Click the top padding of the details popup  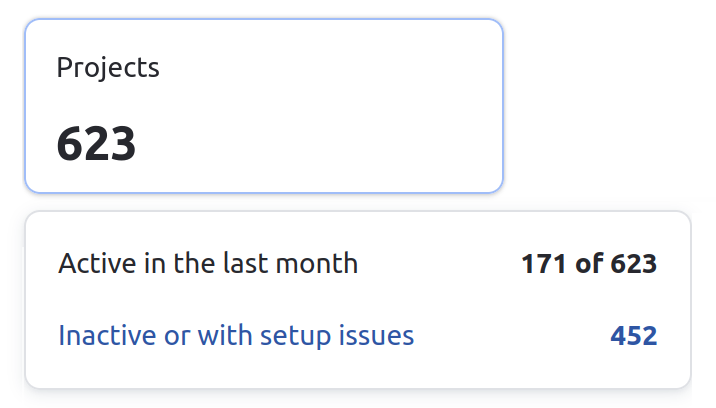(x=358, y=226)
